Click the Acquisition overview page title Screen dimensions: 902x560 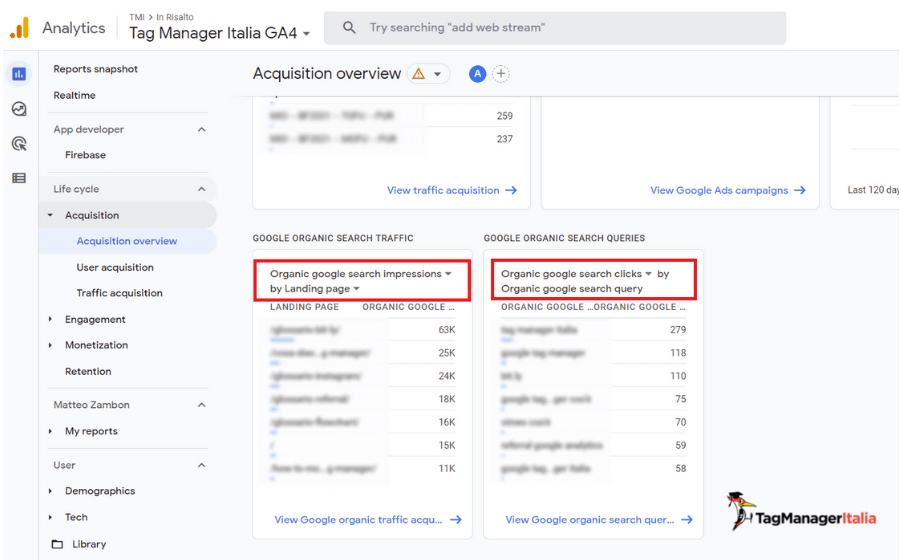click(327, 74)
